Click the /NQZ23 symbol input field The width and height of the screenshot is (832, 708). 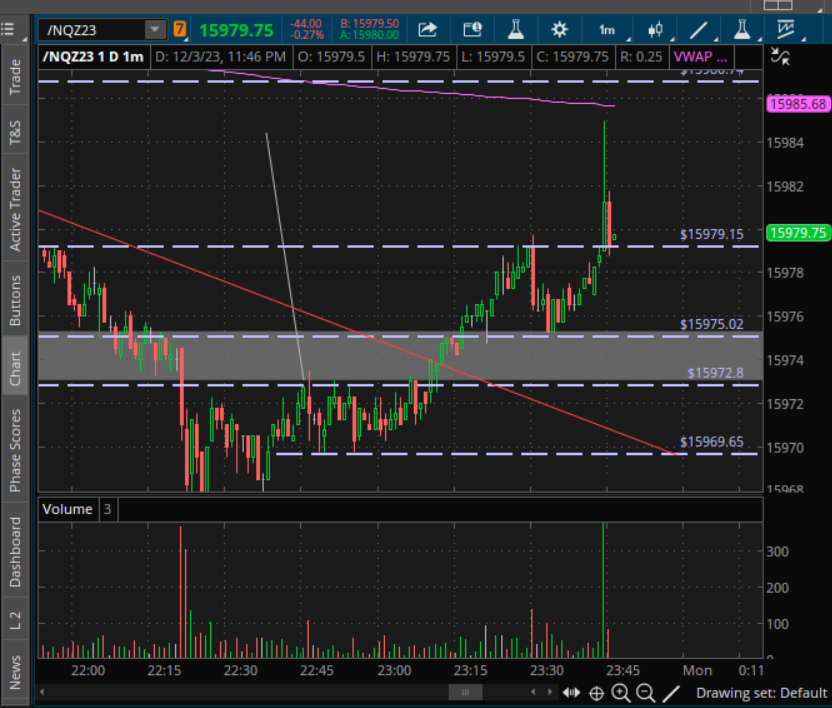(92, 29)
